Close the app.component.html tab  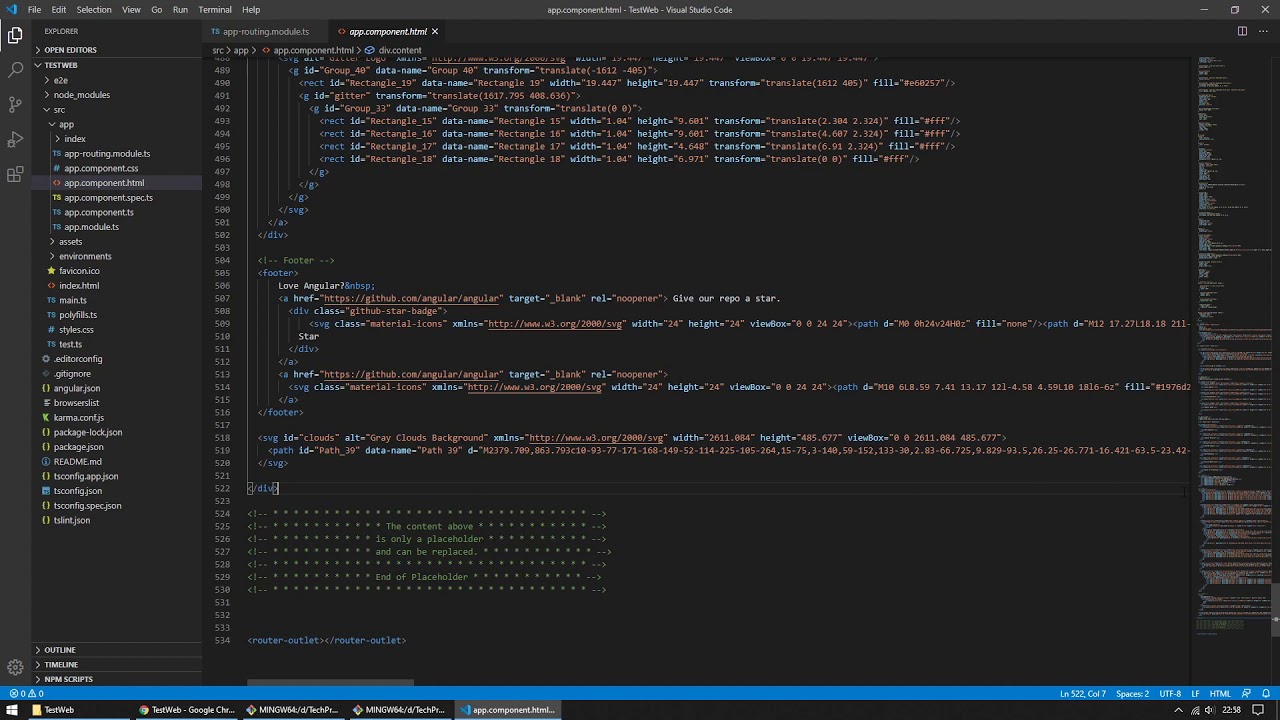pos(434,32)
